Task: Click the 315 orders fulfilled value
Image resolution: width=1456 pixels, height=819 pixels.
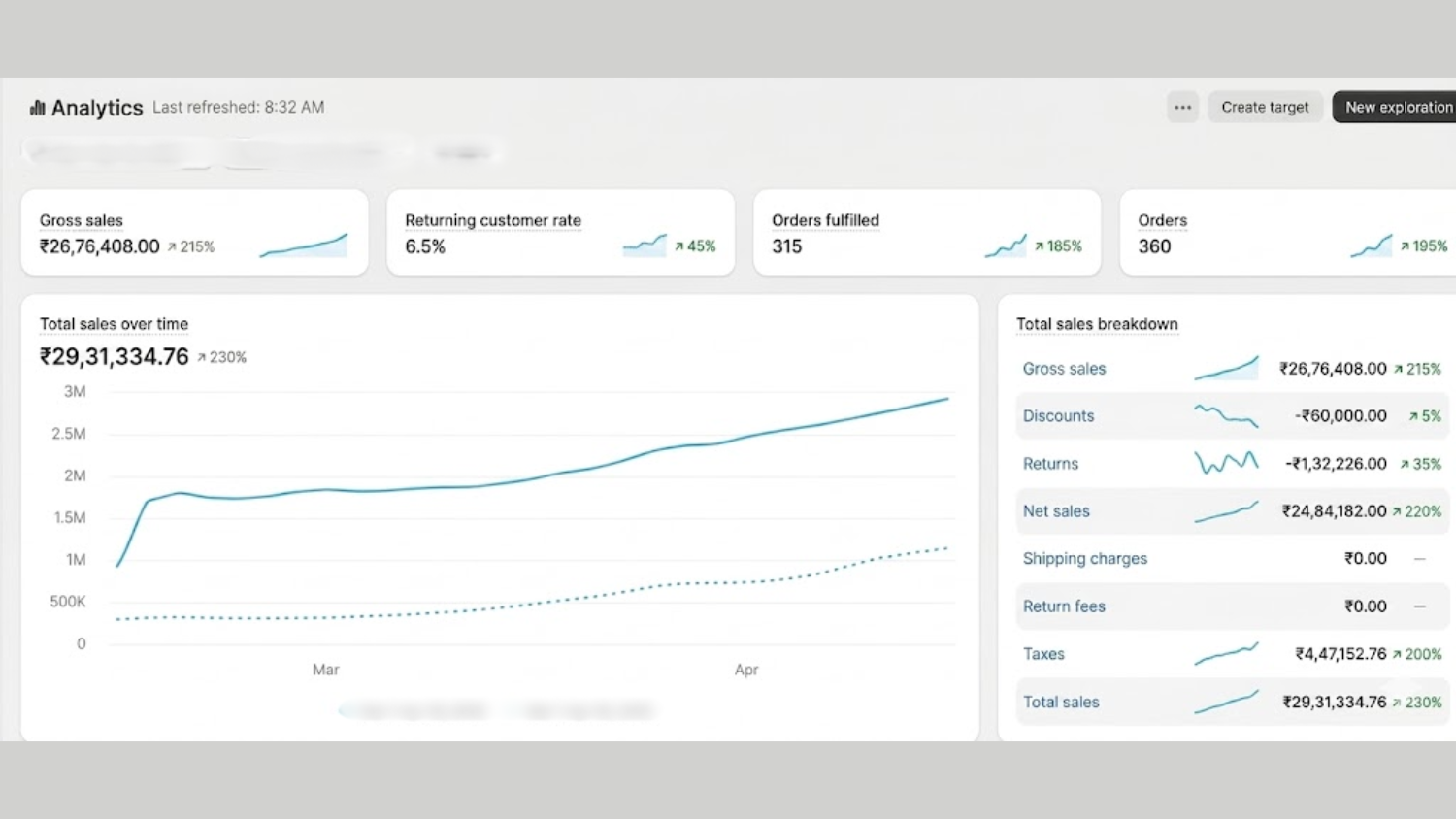Action: click(x=787, y=246)
